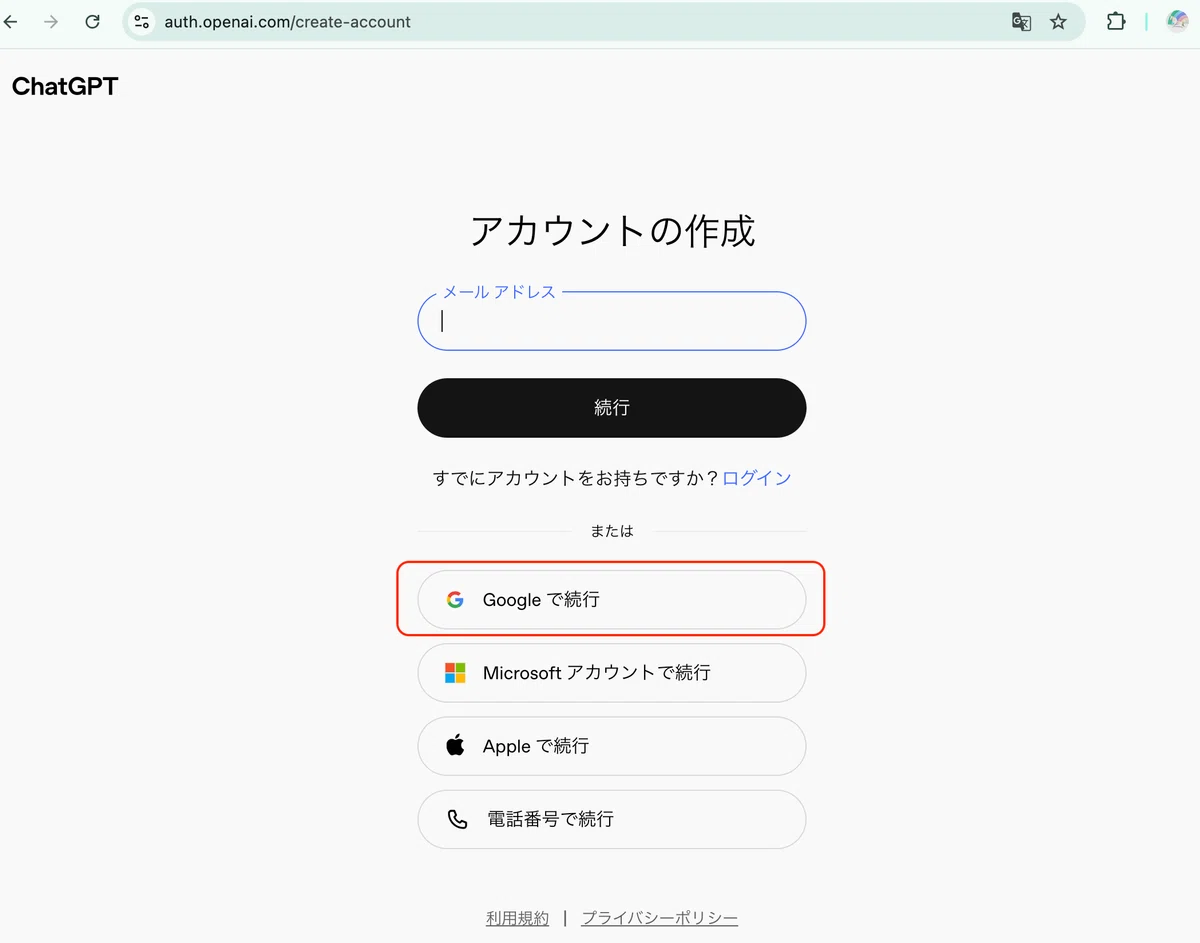Click the すでにアカウントをお持ちですか？ text
The width and height of the screenshot is (1200, 943).
pyautogui.click(x=576, y=478)
